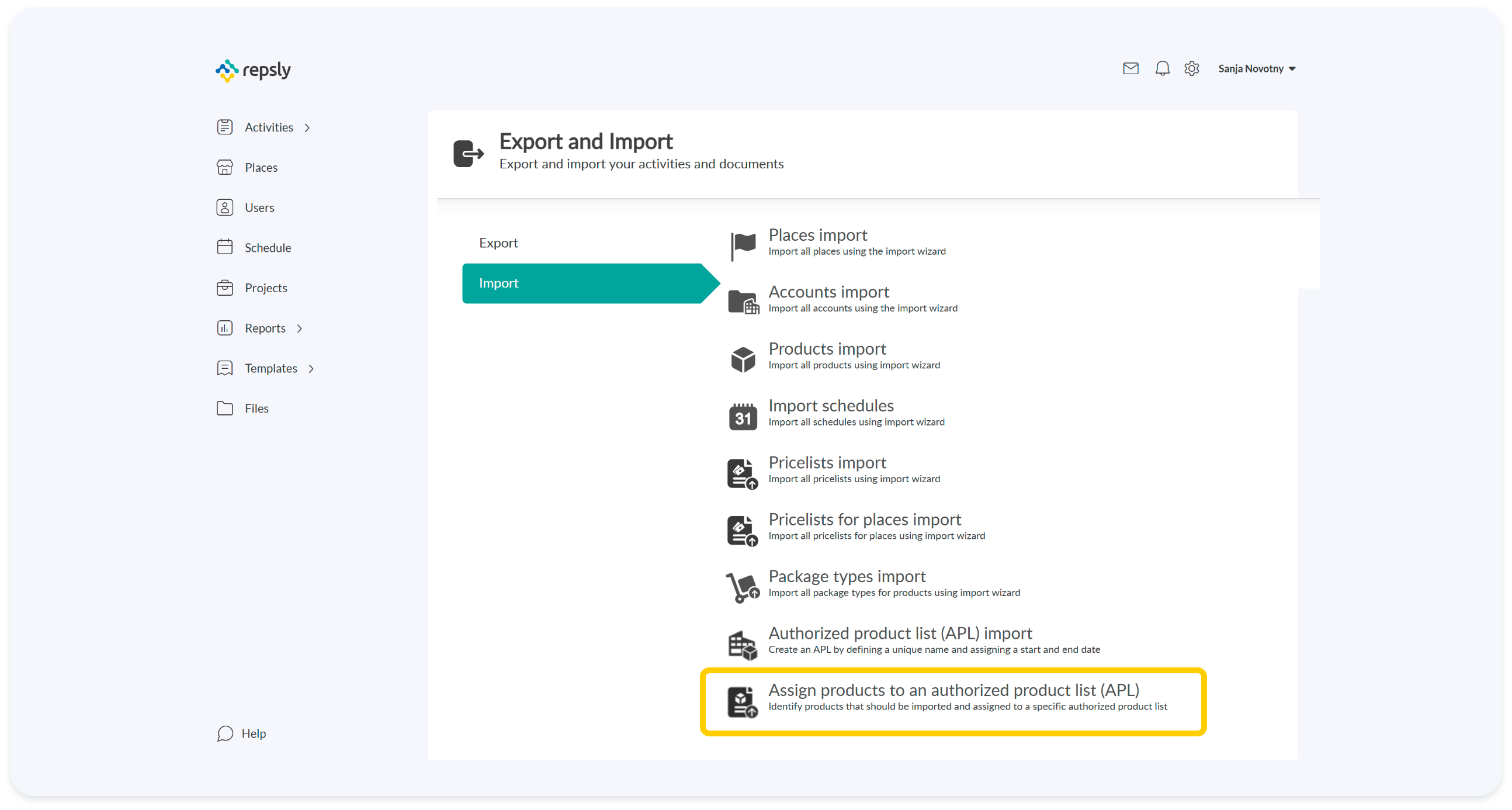Click the Products import box icon
Viewport: 1512px width, 810px height.
coord(743,359)
